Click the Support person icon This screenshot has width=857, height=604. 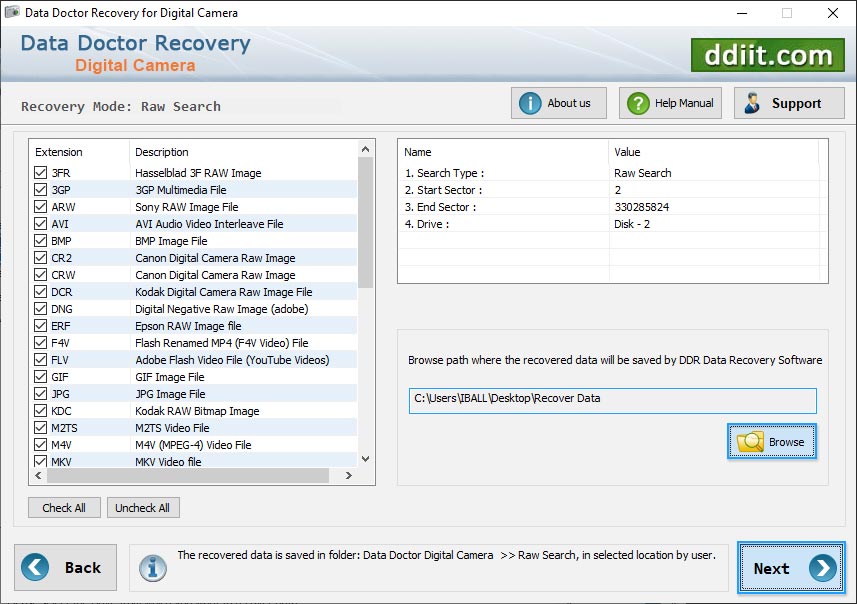pos(750,102)
